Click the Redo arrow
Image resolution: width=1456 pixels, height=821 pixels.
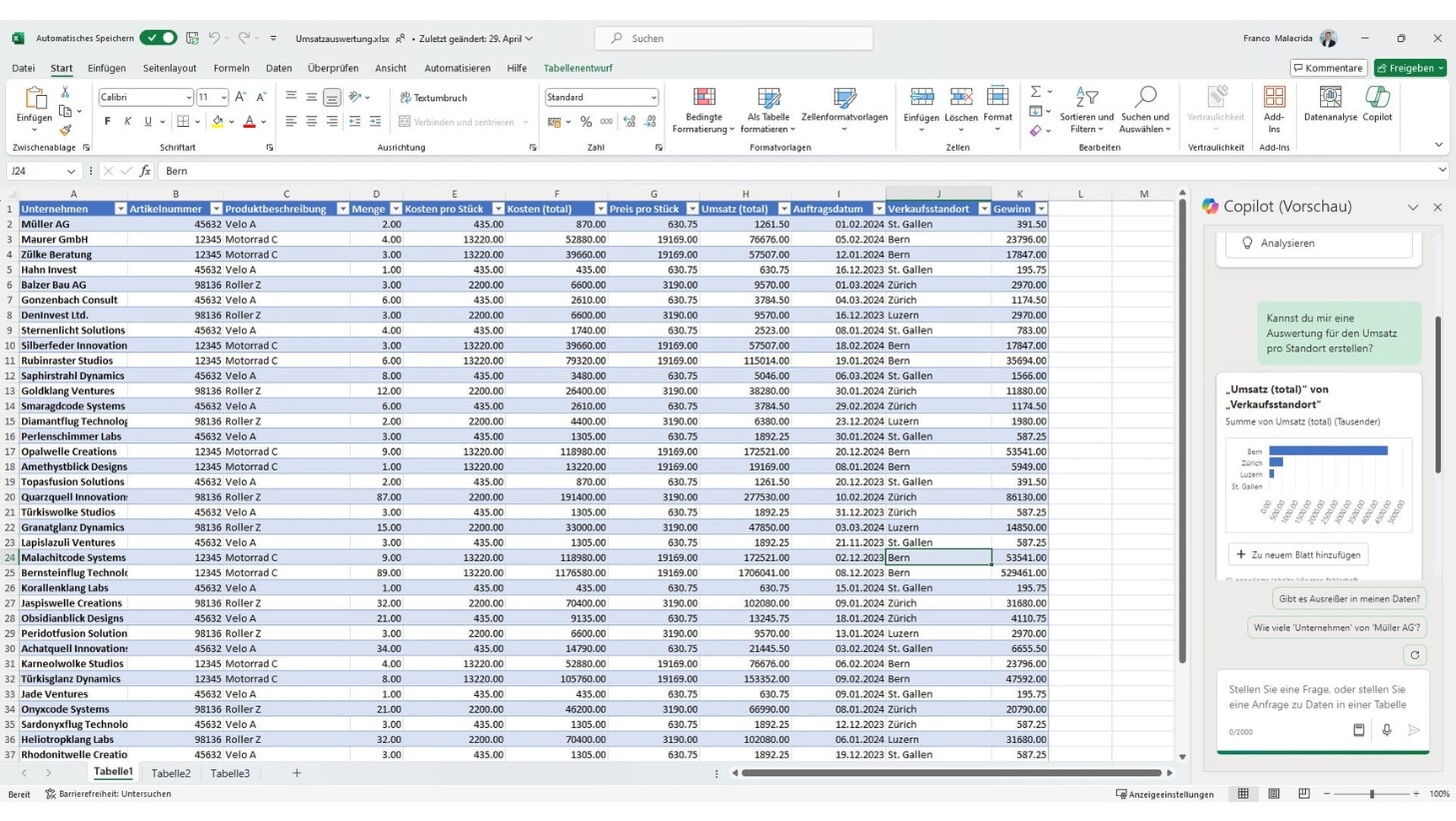point(244,38)
